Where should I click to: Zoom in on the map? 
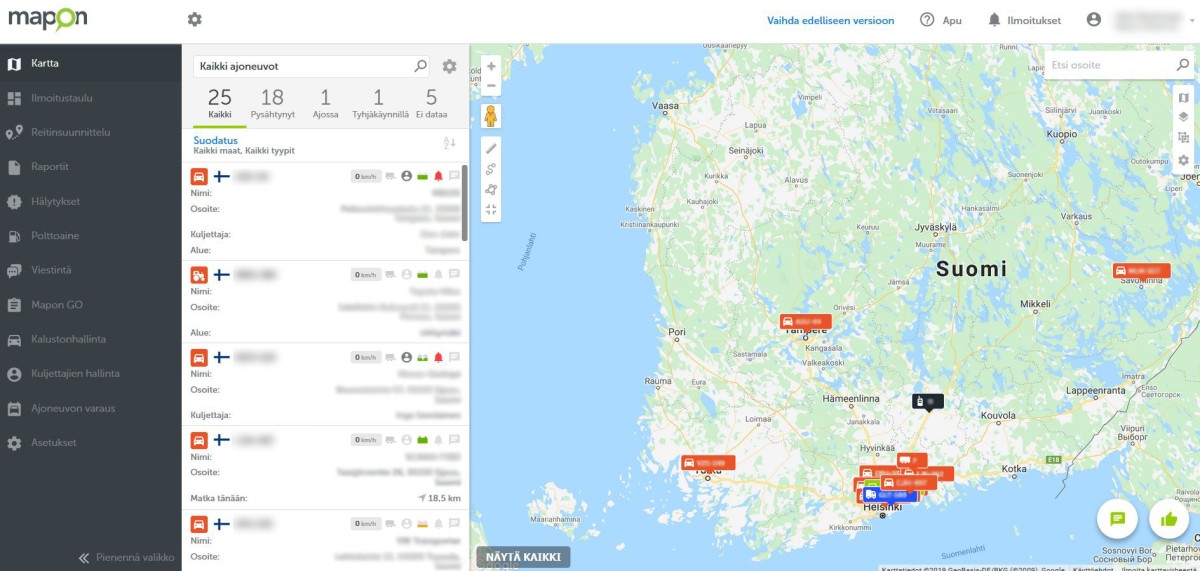click(491, 67)
